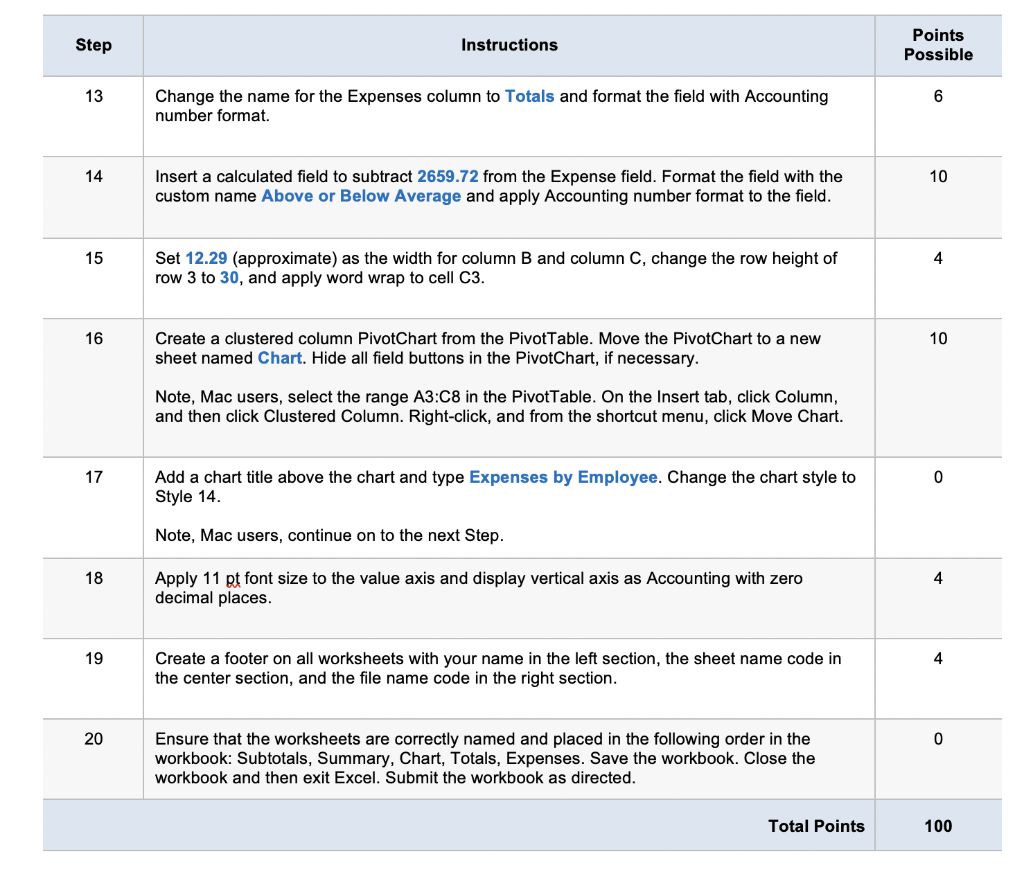Select step number 17
The height and width of the screenshot is (881, 1024).
94,477
